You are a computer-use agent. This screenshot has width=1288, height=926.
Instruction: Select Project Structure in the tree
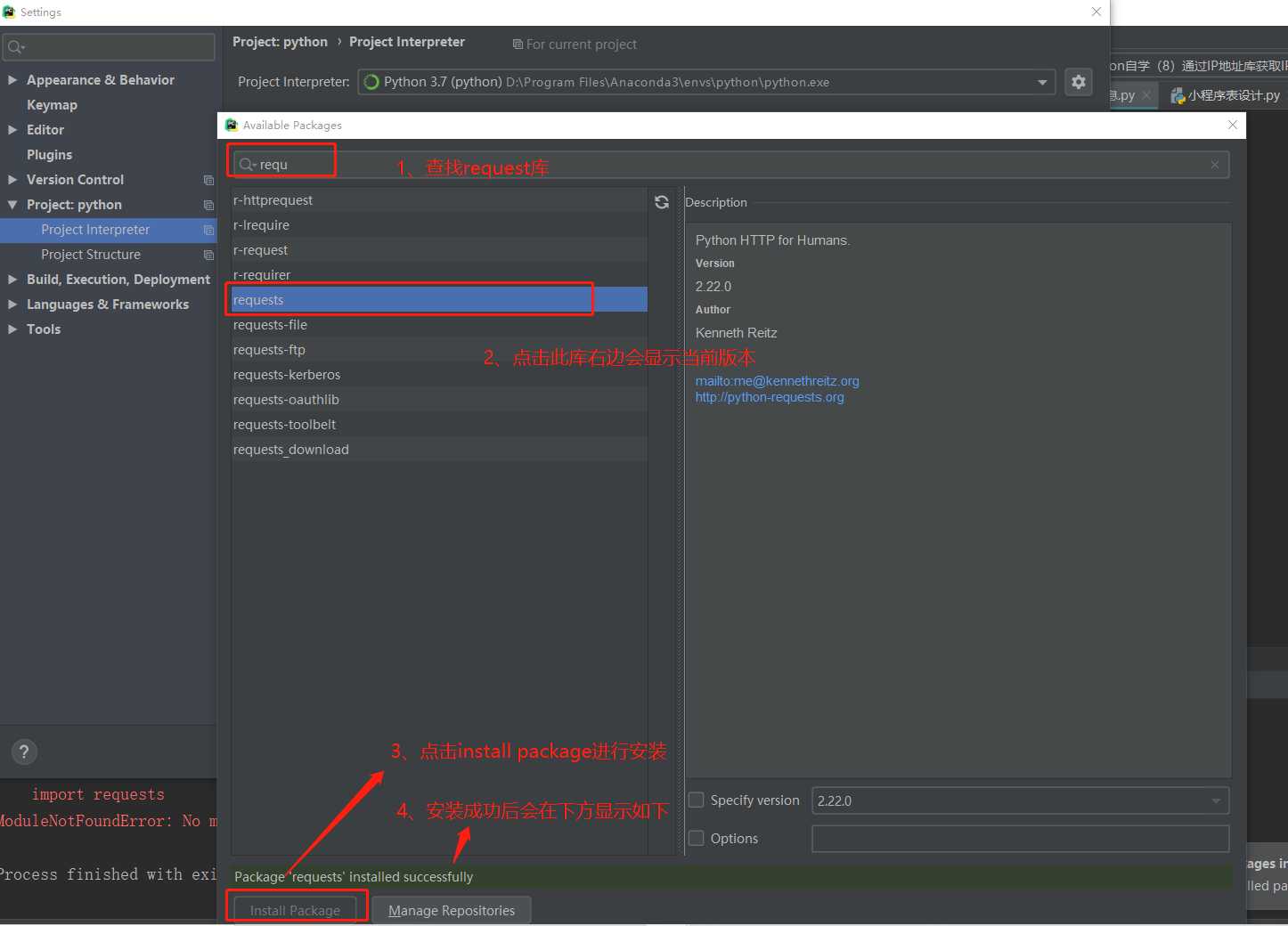pyautogui.click(x=91, y=255)
